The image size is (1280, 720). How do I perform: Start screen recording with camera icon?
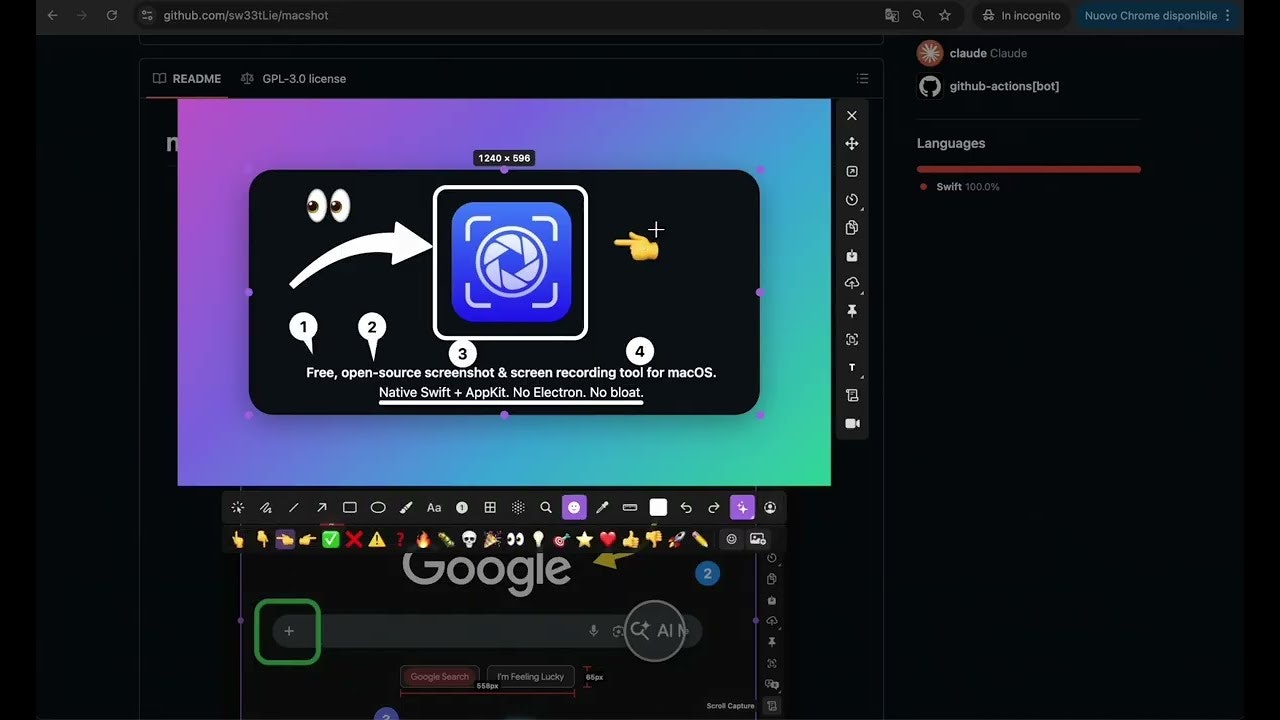point(852,423)
